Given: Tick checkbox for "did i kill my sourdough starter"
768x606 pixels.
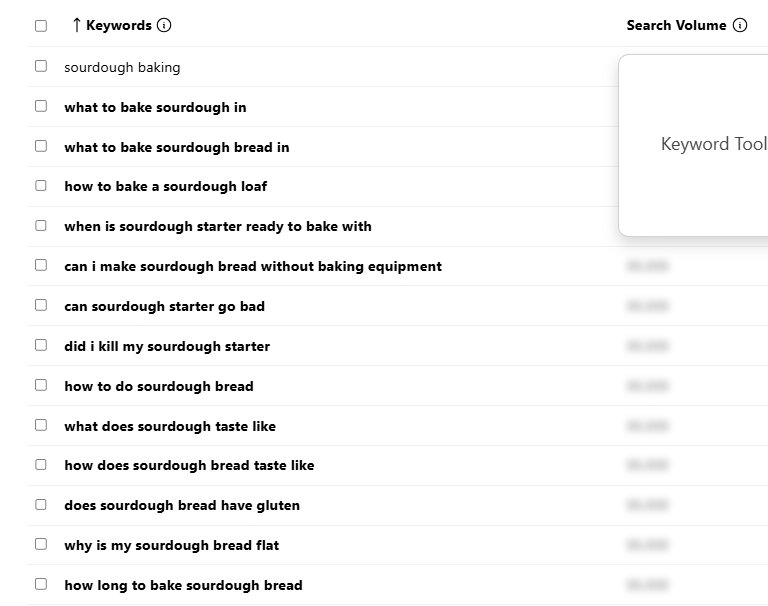Looking at the screenshot, I should click(x=41, y=345).
